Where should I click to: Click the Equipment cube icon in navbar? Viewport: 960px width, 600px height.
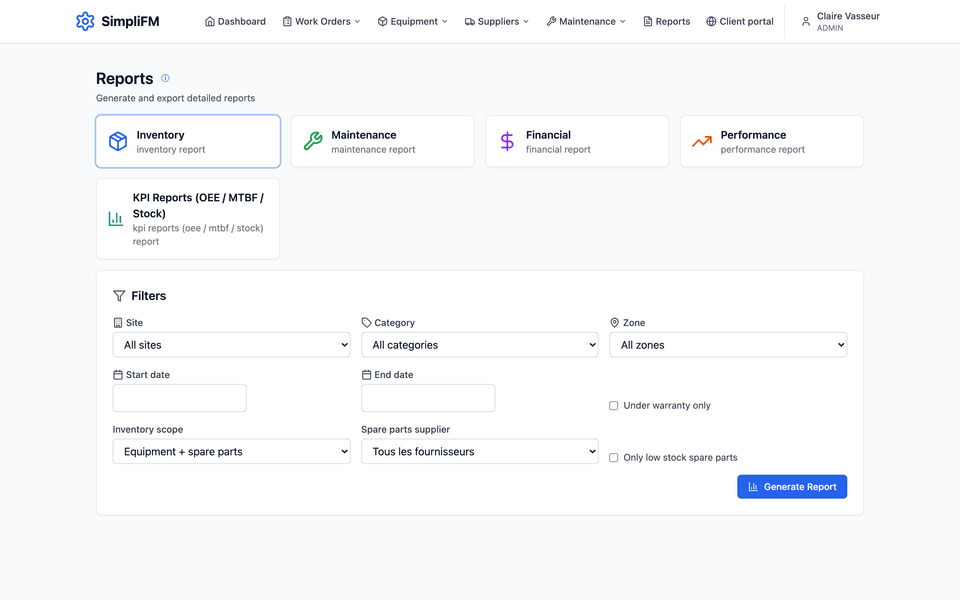383,21
